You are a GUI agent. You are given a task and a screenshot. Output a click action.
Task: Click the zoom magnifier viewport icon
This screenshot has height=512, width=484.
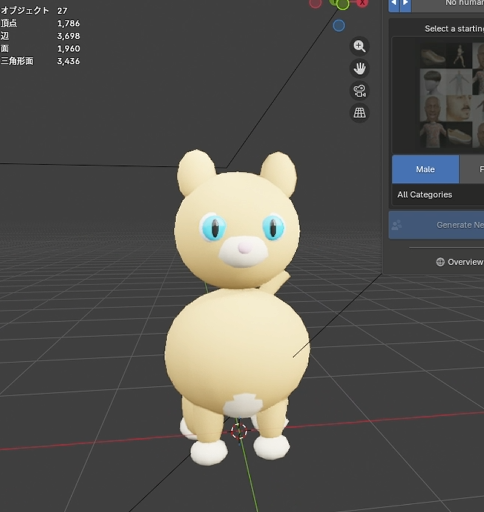point(359,46)
